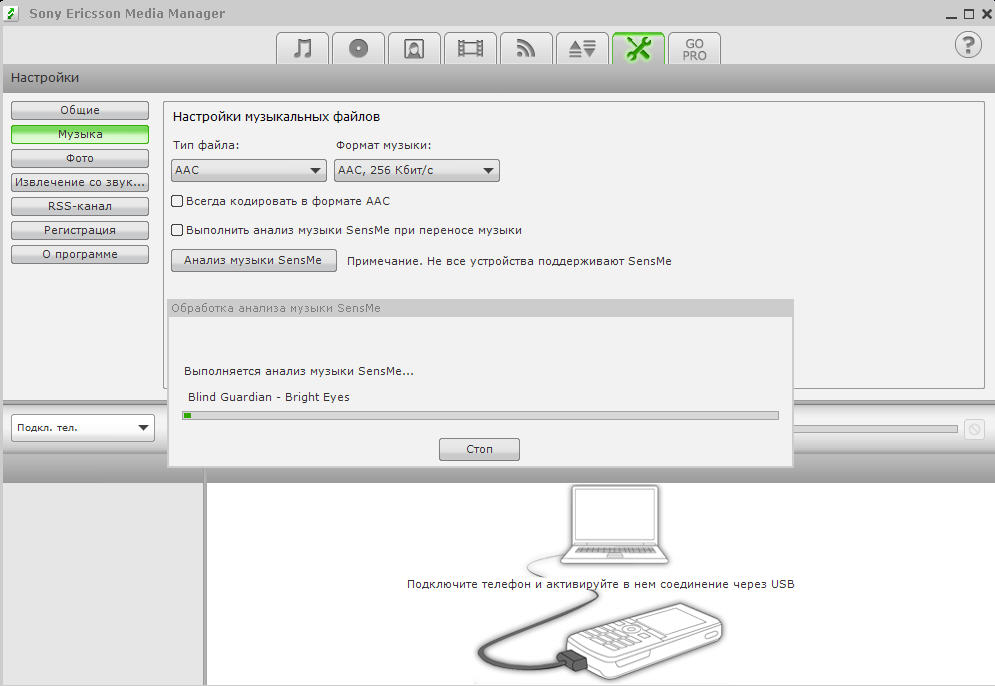Open the RSS-канал settings category
Viewport: 995px width, 686px height.
coord(80,206)
